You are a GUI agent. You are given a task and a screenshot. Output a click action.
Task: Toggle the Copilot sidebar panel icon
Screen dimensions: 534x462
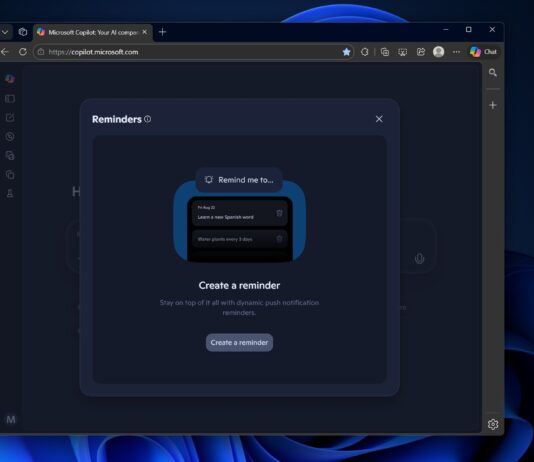[10, 99]
